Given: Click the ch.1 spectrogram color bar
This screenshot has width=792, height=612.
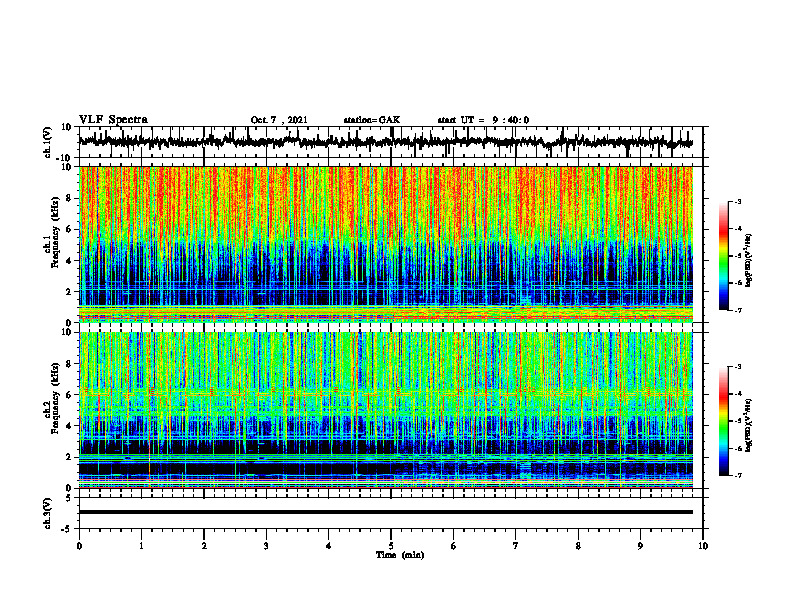Looking at the screenshot, I should (723, 256).
